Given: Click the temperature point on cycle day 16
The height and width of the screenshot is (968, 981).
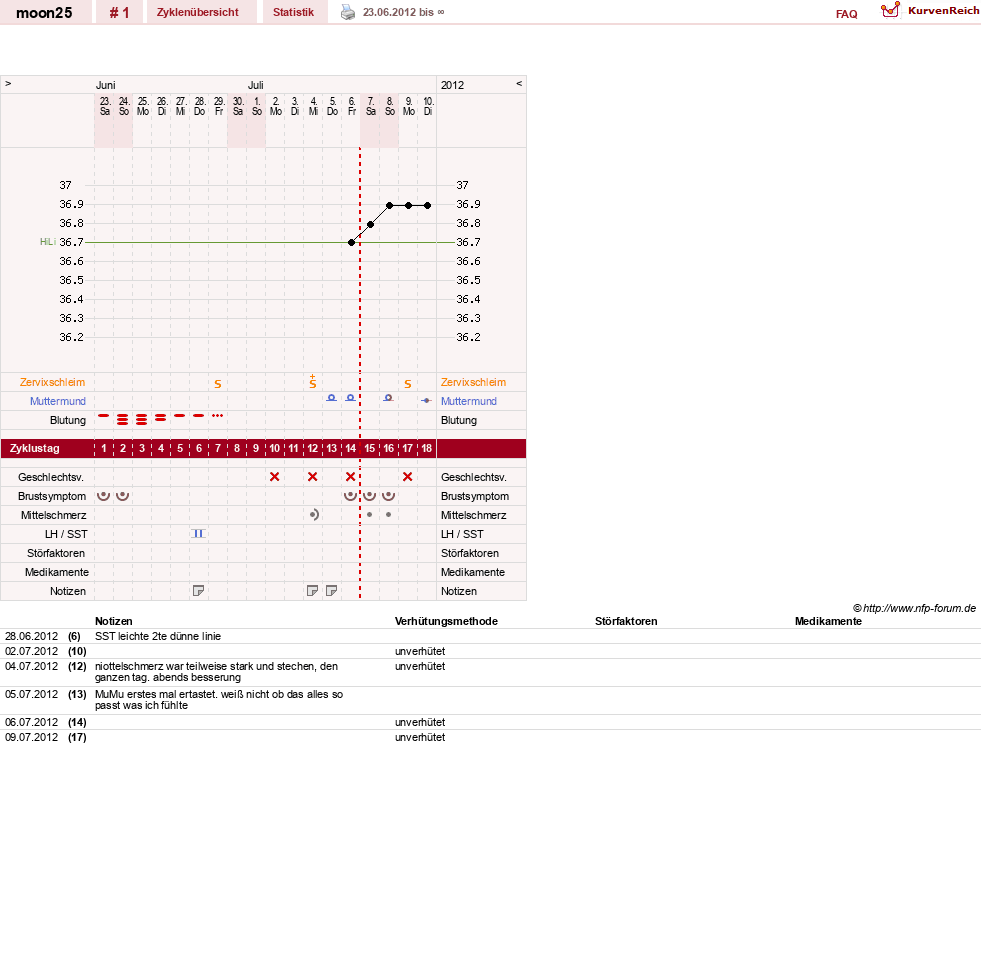Looking at the screenshot, I should point(389,205).
